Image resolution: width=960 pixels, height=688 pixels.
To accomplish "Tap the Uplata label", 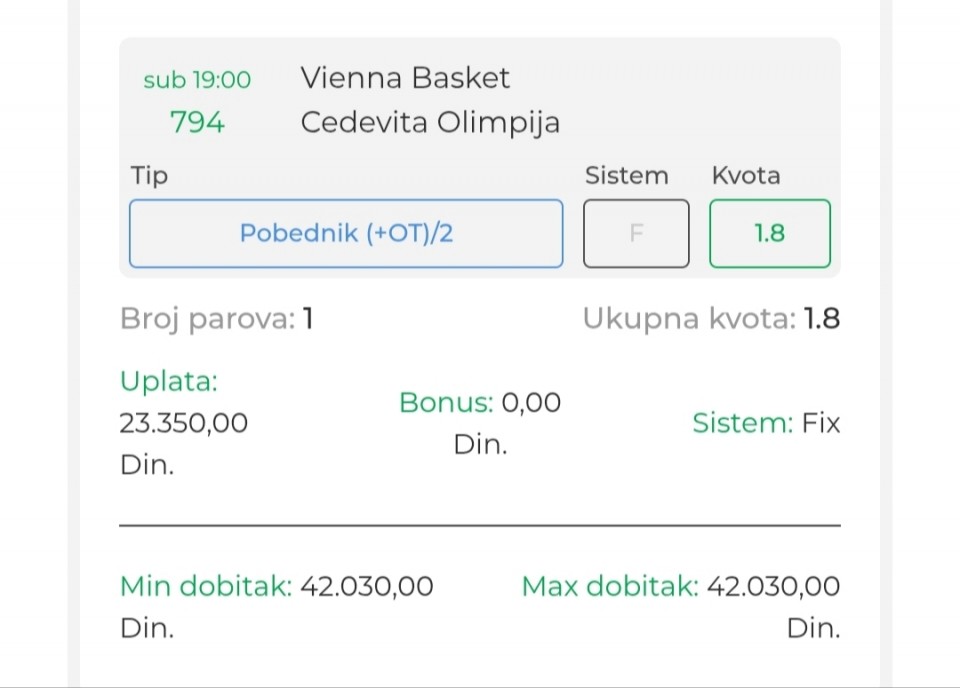I will [x=168, y=381].
